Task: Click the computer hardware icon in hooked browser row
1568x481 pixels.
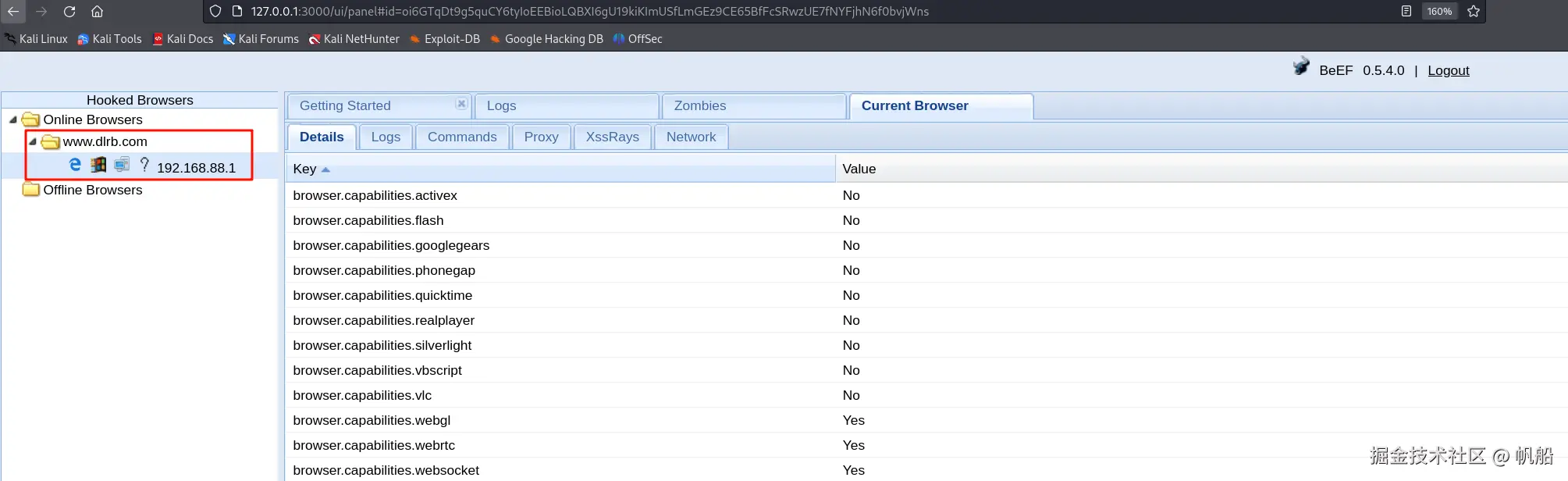Action: pyautogui.click(x=122, y=165)
